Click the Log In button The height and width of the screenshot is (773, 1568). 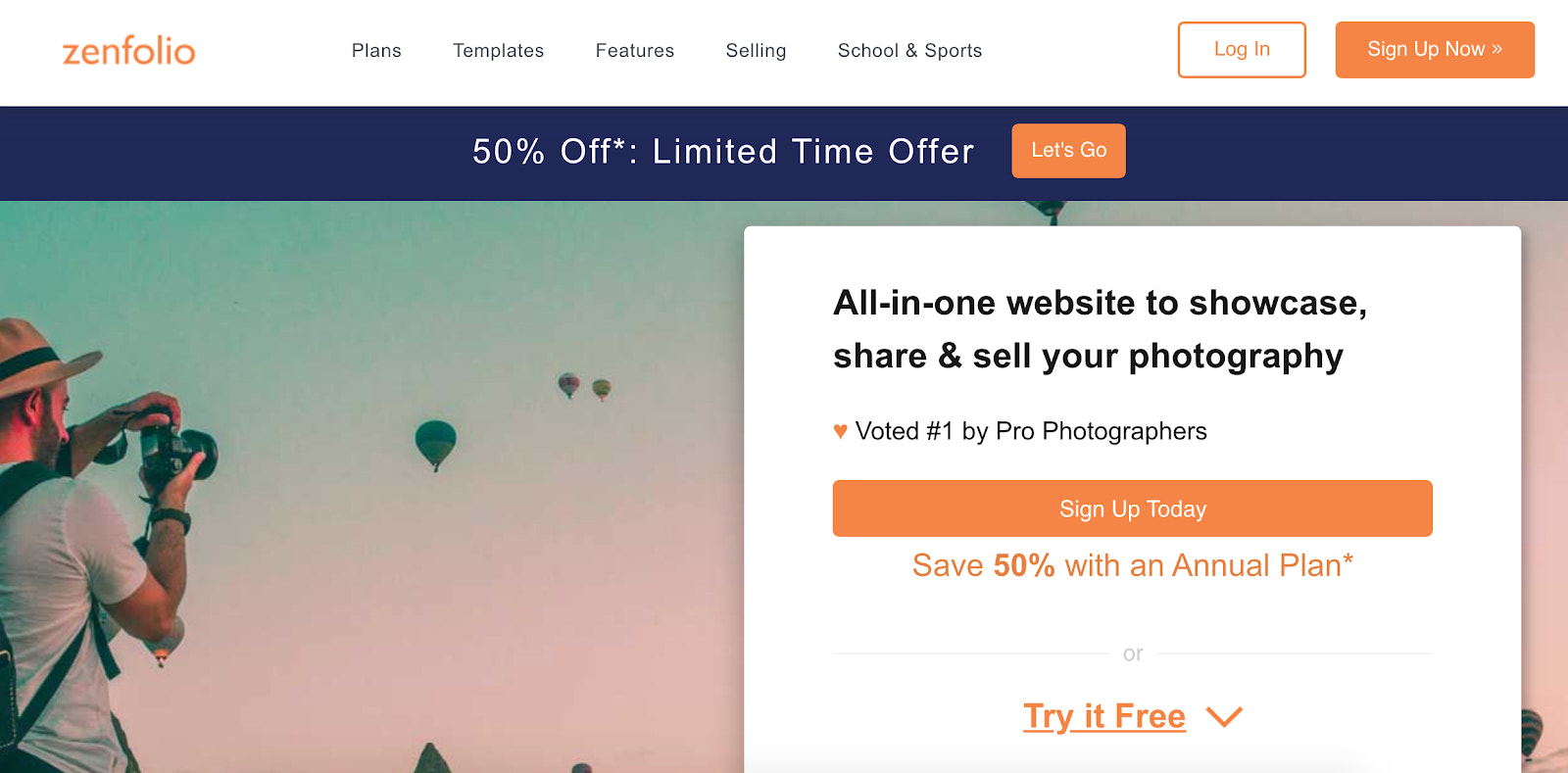(1241, 49)
